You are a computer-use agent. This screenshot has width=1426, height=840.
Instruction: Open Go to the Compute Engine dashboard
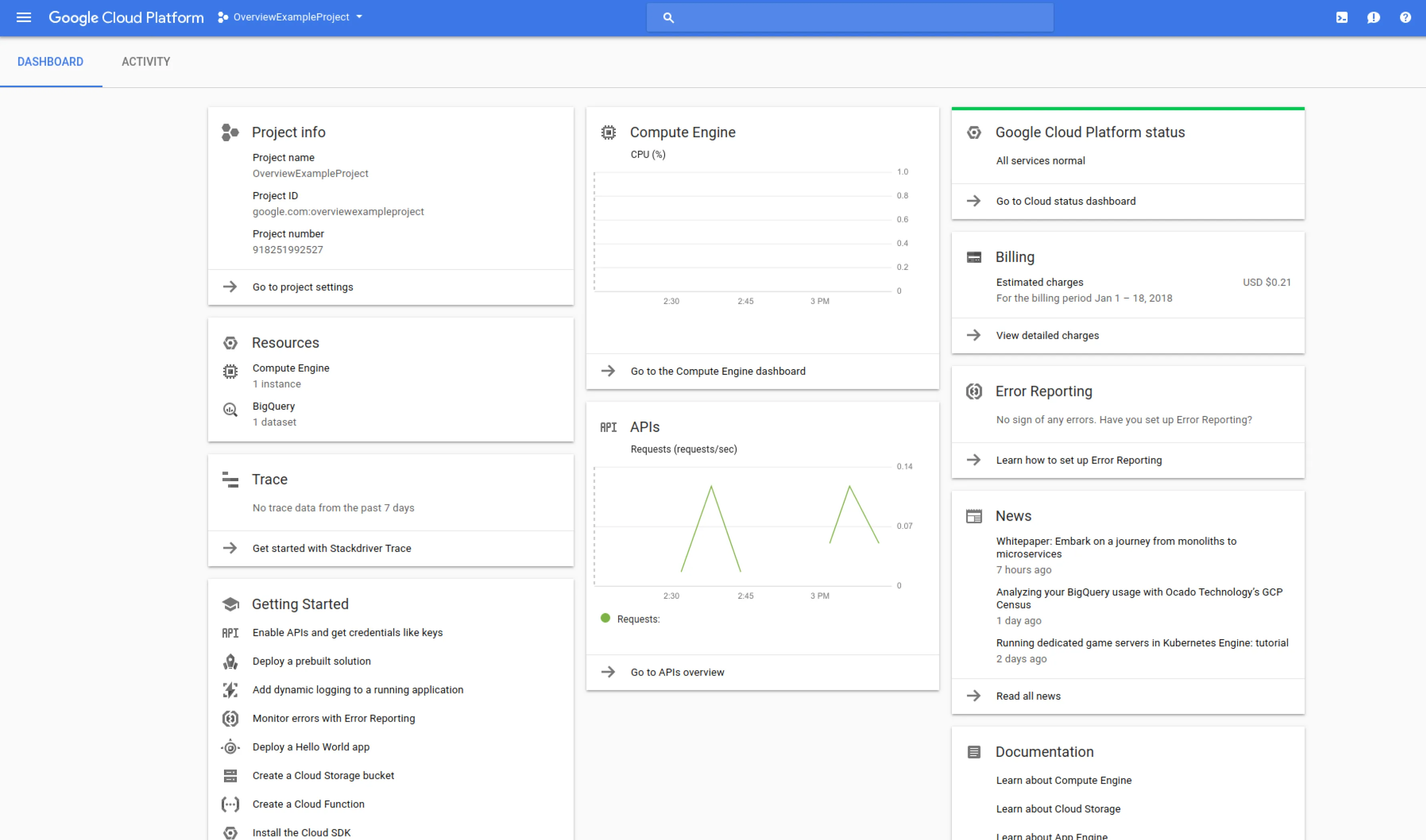[763, 371]
